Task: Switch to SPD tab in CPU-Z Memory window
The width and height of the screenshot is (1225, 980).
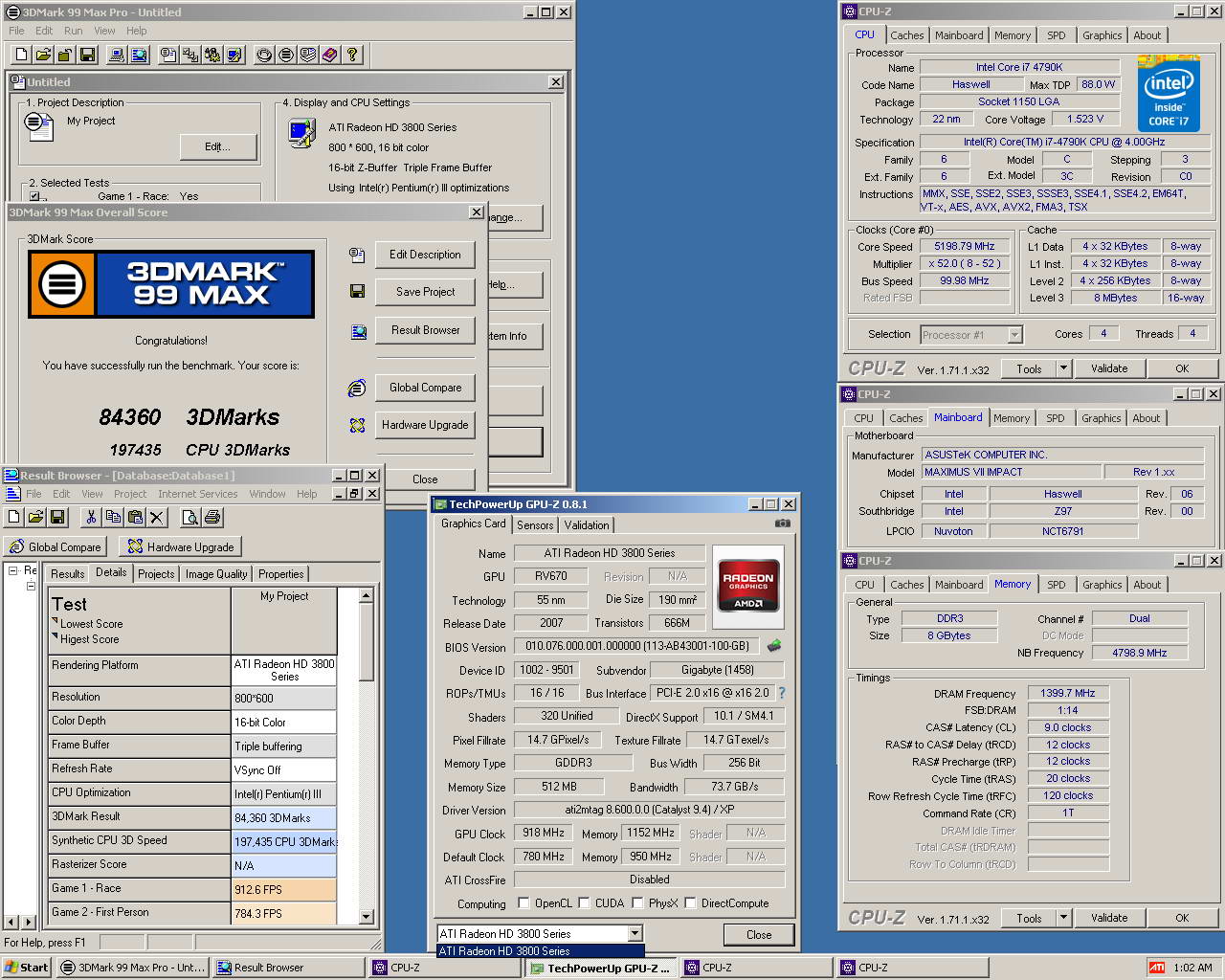Action: [x=1056, y=585]
